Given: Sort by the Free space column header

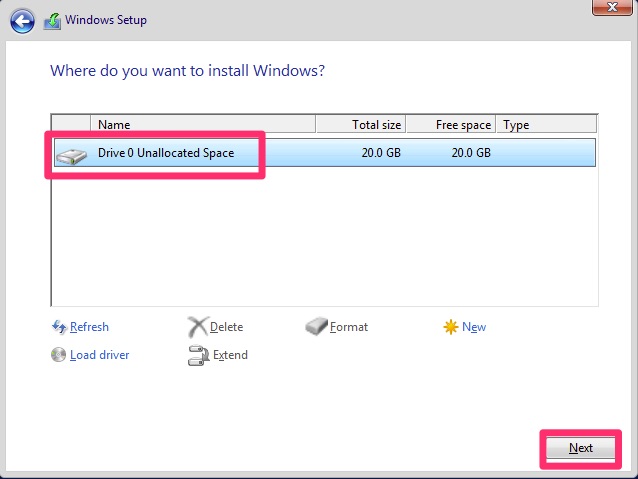Looking at the screenshot, I should pos(451,124).
